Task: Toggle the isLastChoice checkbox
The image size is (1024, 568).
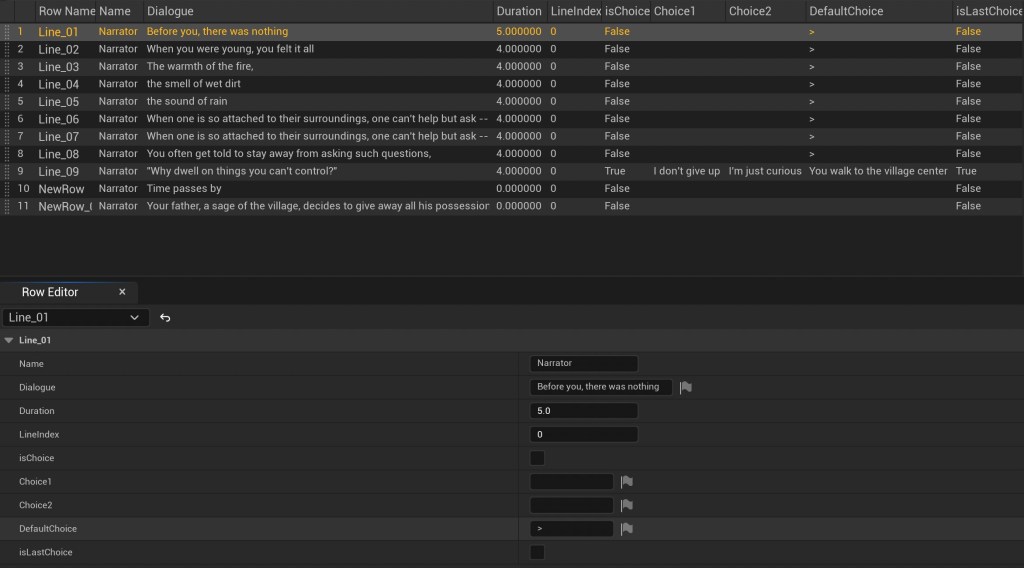Action: [x=537, y=552]
